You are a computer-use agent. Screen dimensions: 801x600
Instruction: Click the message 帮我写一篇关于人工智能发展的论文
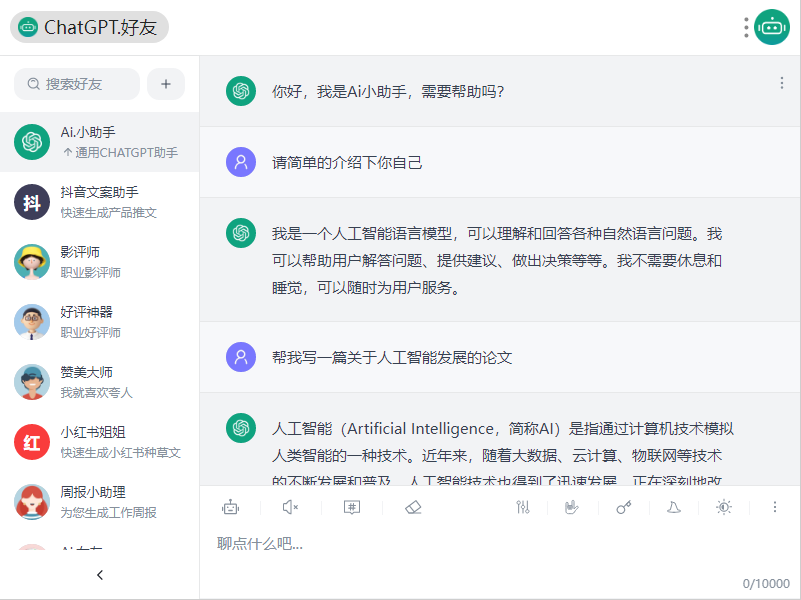pyautogui.click(x=392, y=357)
